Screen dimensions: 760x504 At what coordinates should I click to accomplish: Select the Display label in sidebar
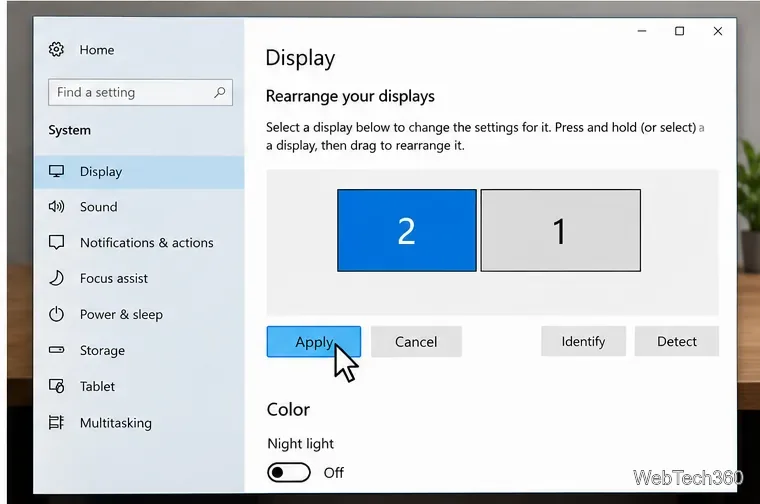tap(101, 172)
